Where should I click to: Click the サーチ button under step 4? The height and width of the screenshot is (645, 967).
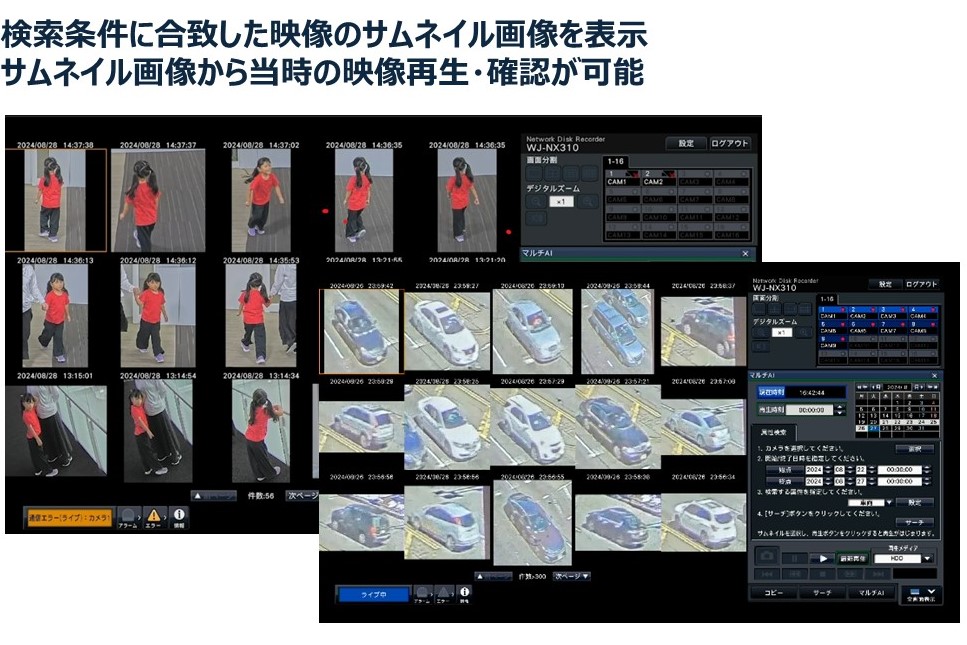(915, 523)
